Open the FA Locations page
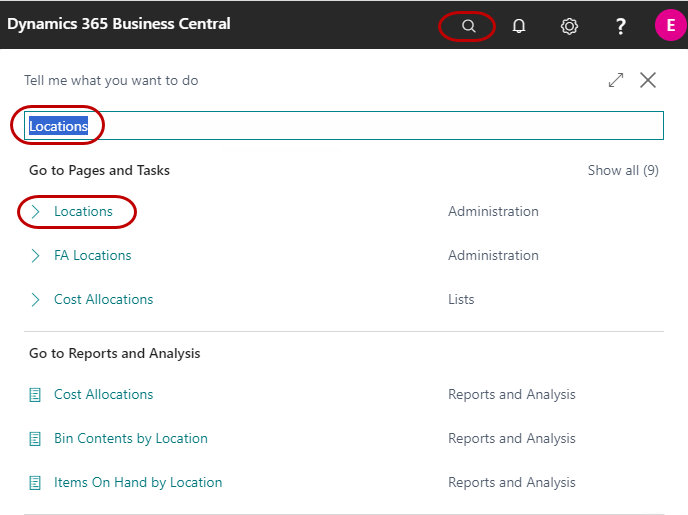 point(92,256)
